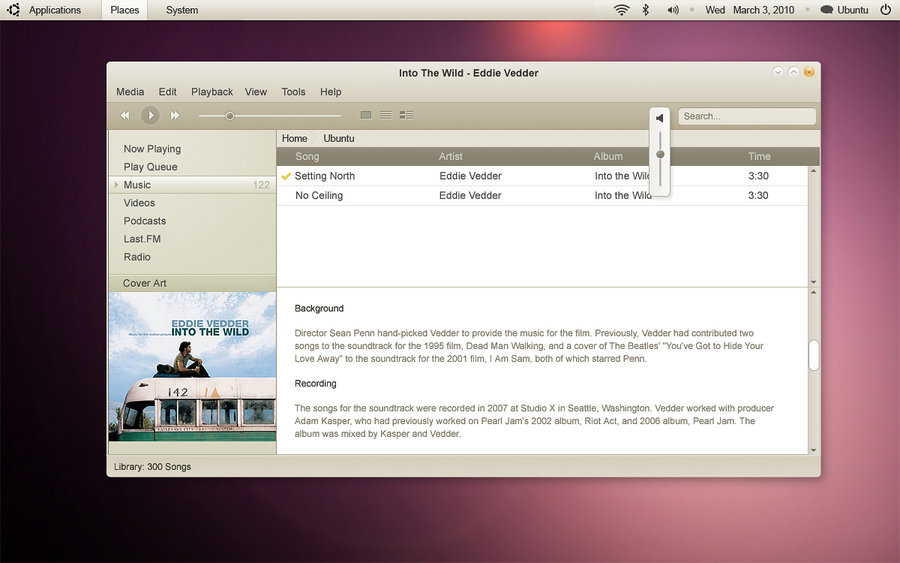
Task: Mute audio with speaker icon
Action: tap(660, 118)
